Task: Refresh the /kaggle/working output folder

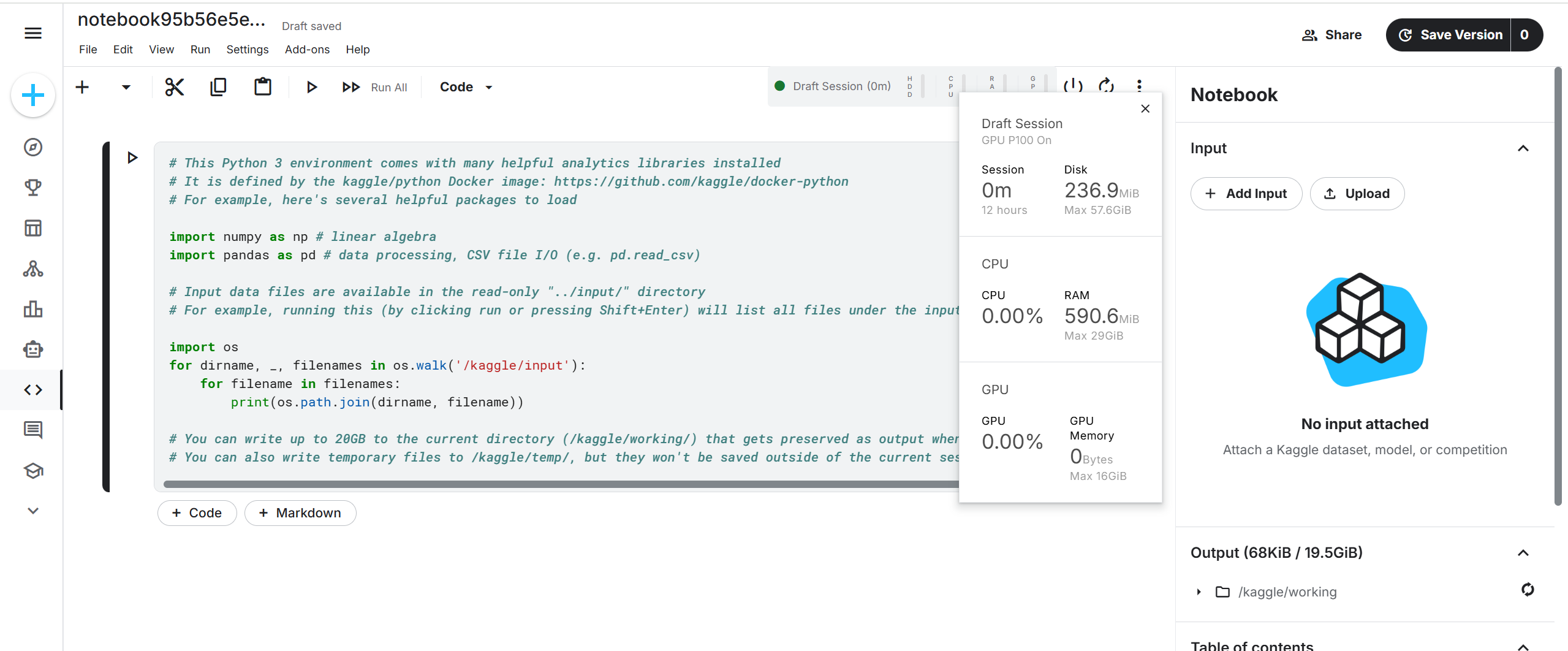Action: pyautogui.click(x=1528, y=590)
